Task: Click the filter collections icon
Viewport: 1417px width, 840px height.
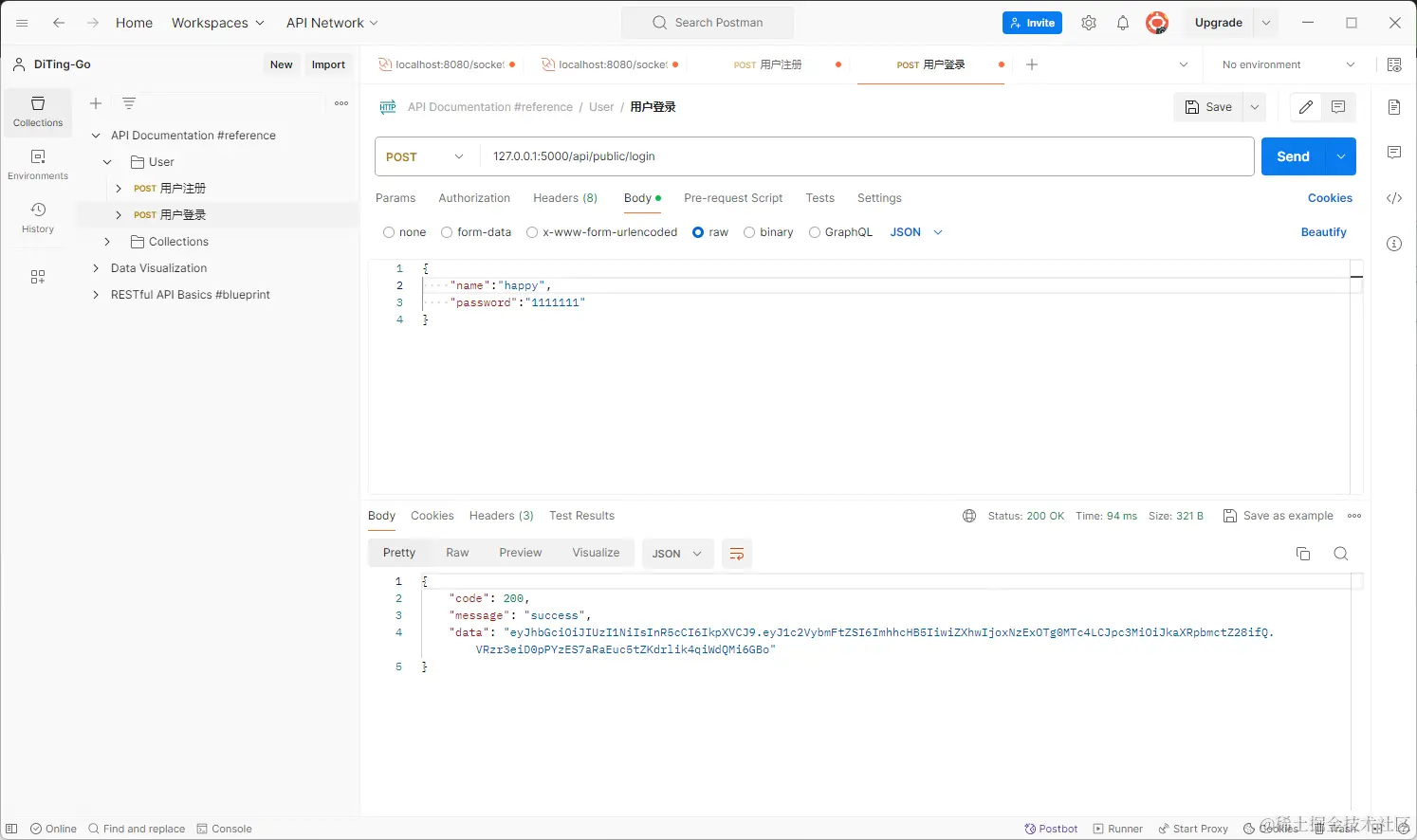Action: 129,103
